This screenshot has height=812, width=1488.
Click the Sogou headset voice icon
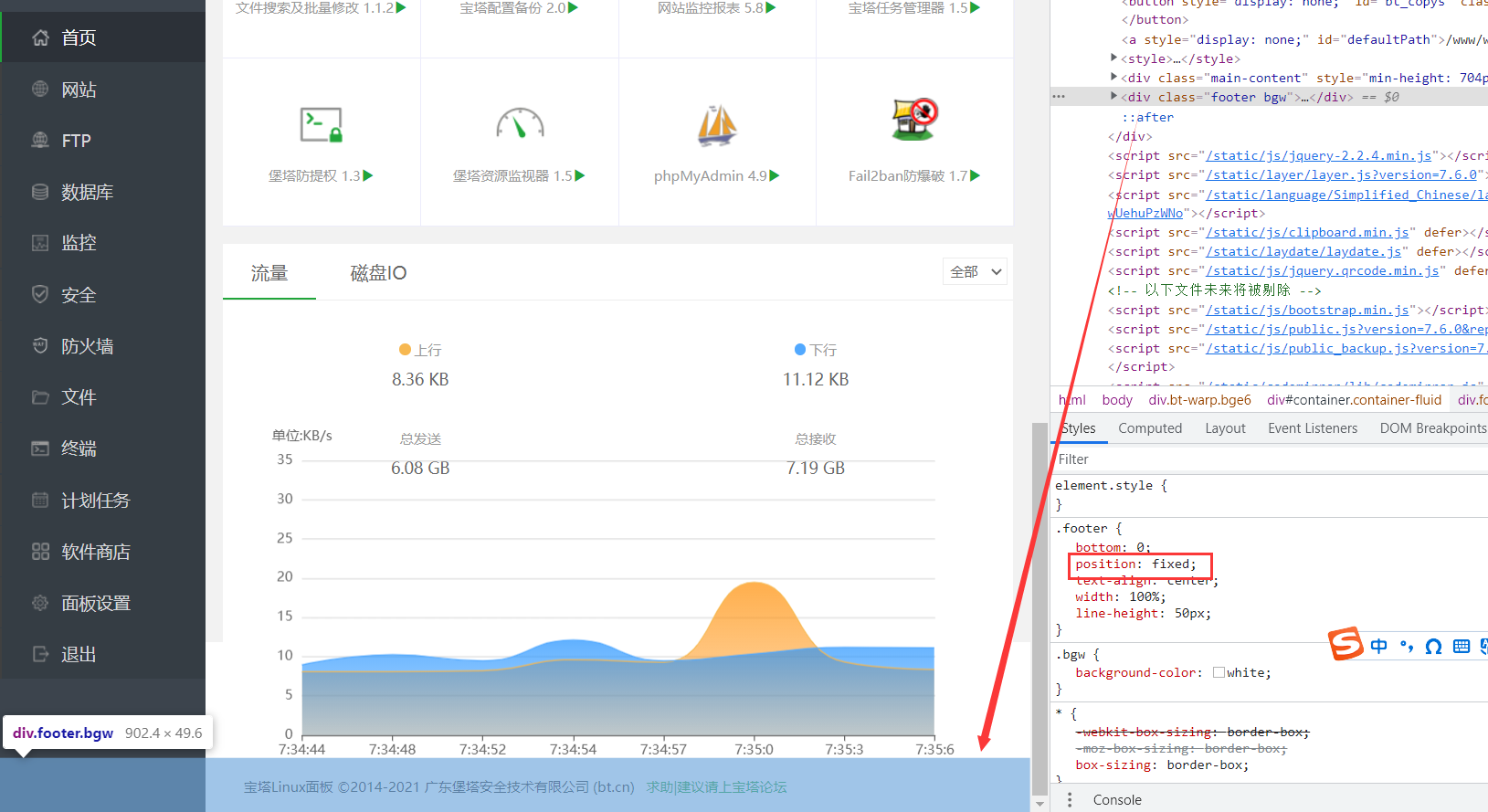coord(1433,647)
